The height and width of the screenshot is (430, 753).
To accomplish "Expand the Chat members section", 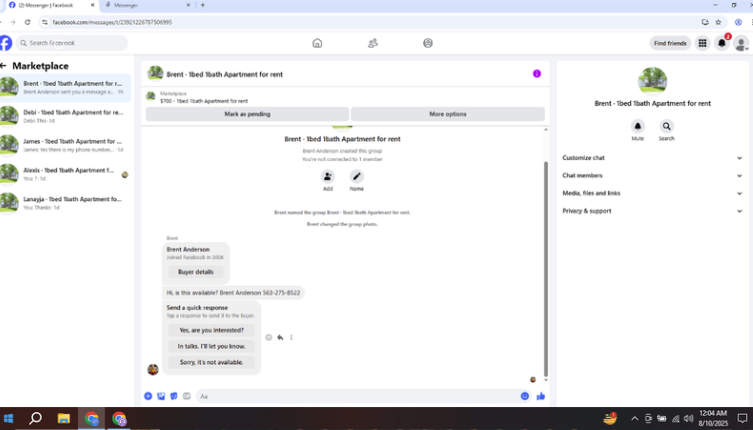I will click(x=652, y=175).
